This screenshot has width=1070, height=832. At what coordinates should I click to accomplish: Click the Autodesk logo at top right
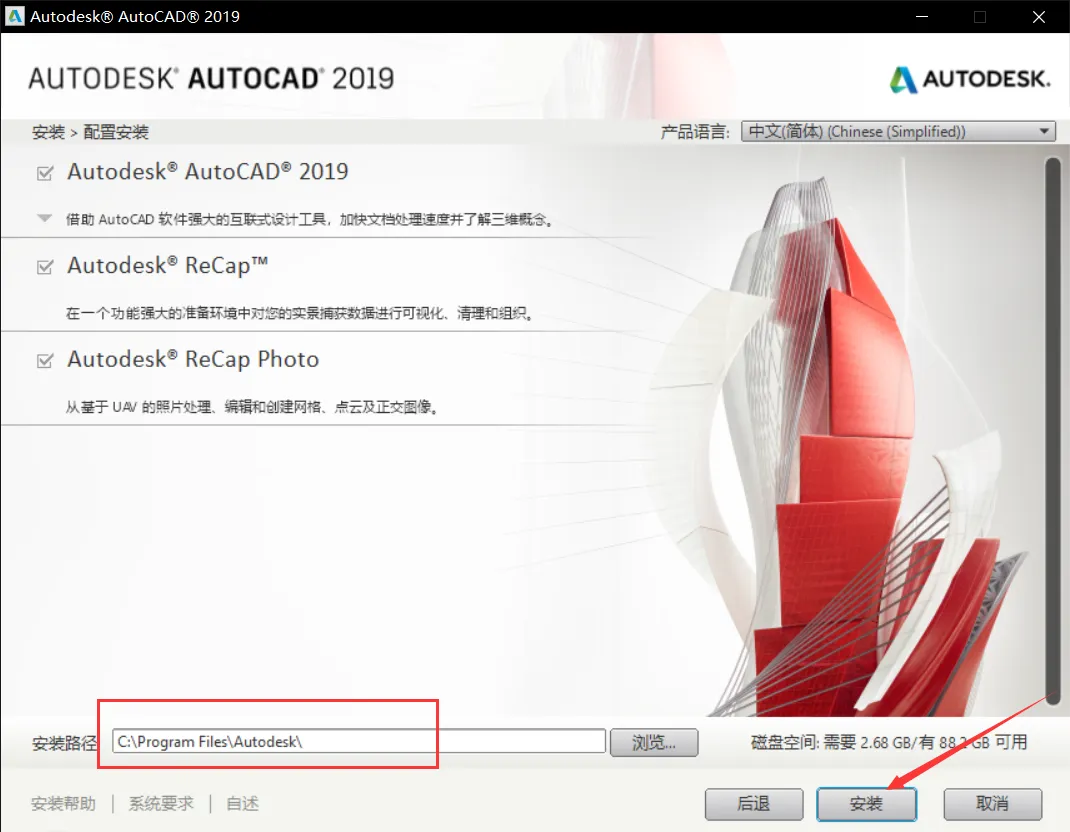(x=970, y=79)
